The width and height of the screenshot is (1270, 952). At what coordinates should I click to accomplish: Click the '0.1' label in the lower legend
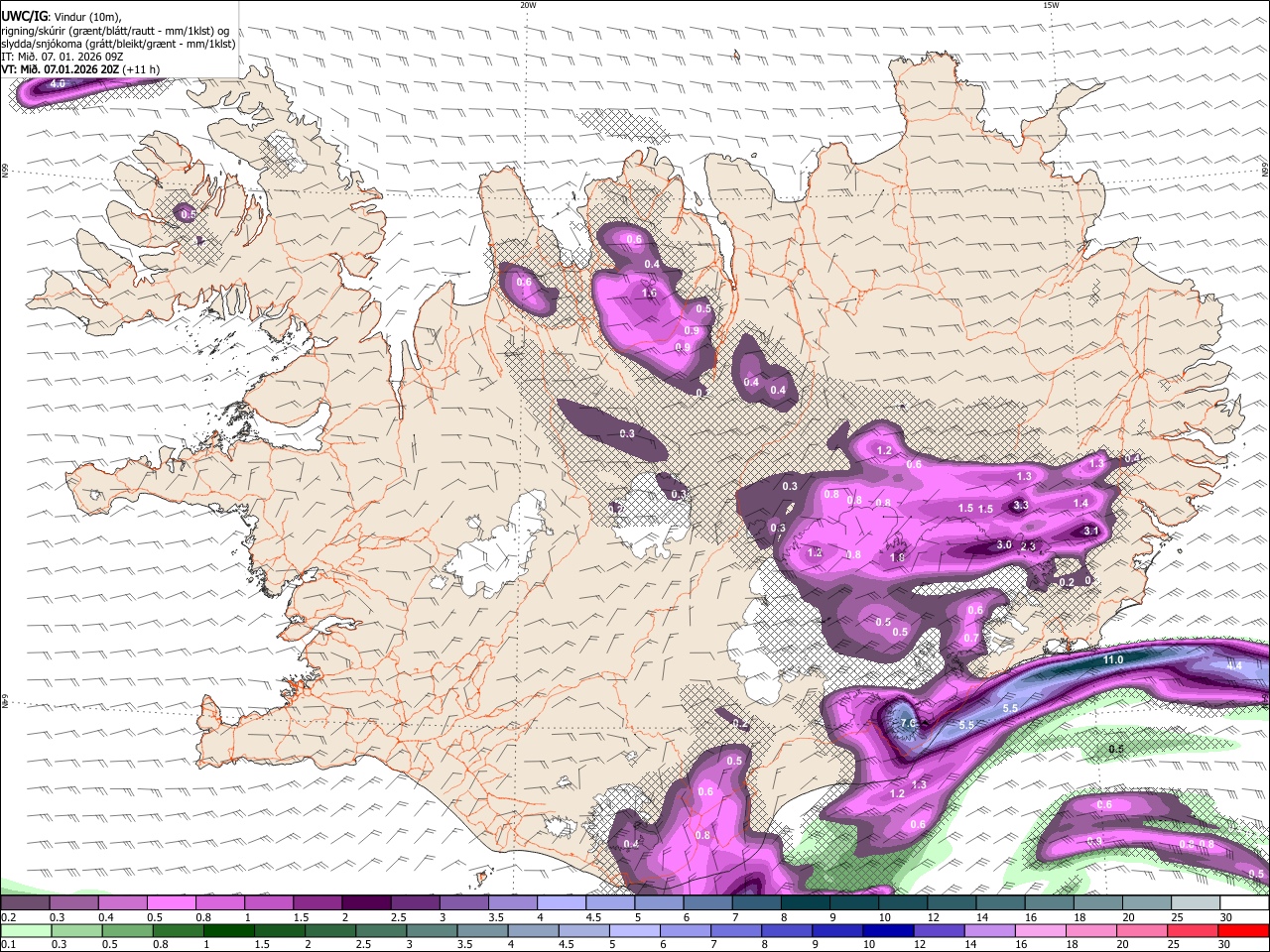7,945
